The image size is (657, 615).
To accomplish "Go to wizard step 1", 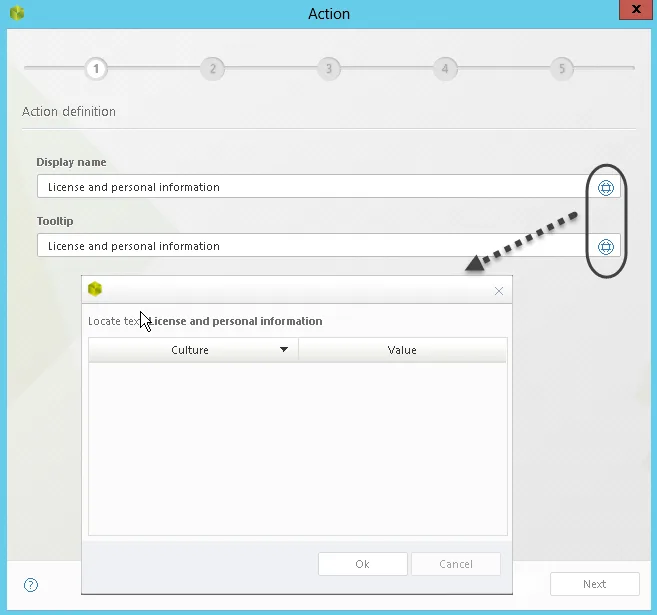I will click(96, 68).
